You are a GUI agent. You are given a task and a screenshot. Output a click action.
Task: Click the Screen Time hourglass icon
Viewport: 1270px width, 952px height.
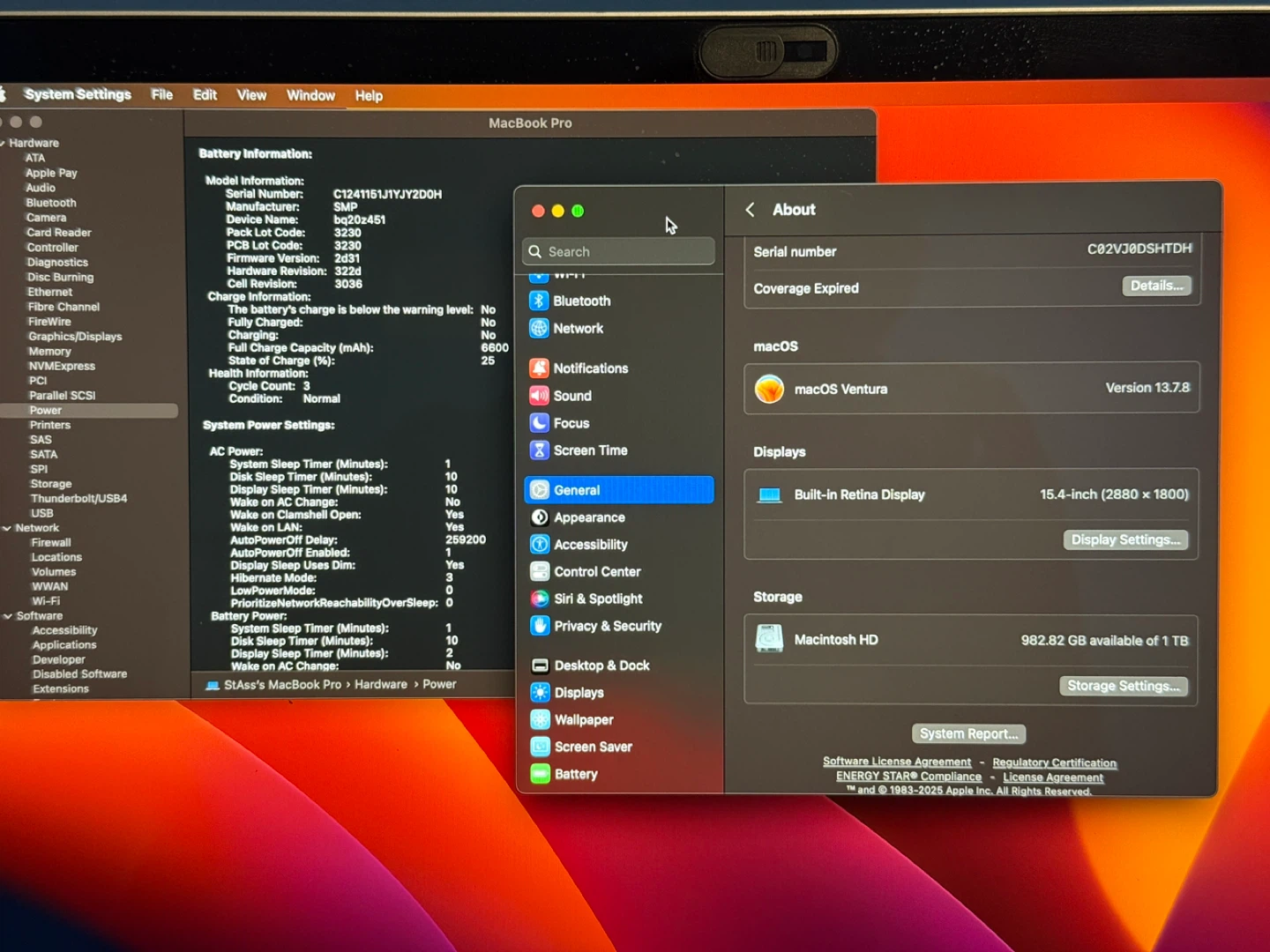[x=539, y=450]
